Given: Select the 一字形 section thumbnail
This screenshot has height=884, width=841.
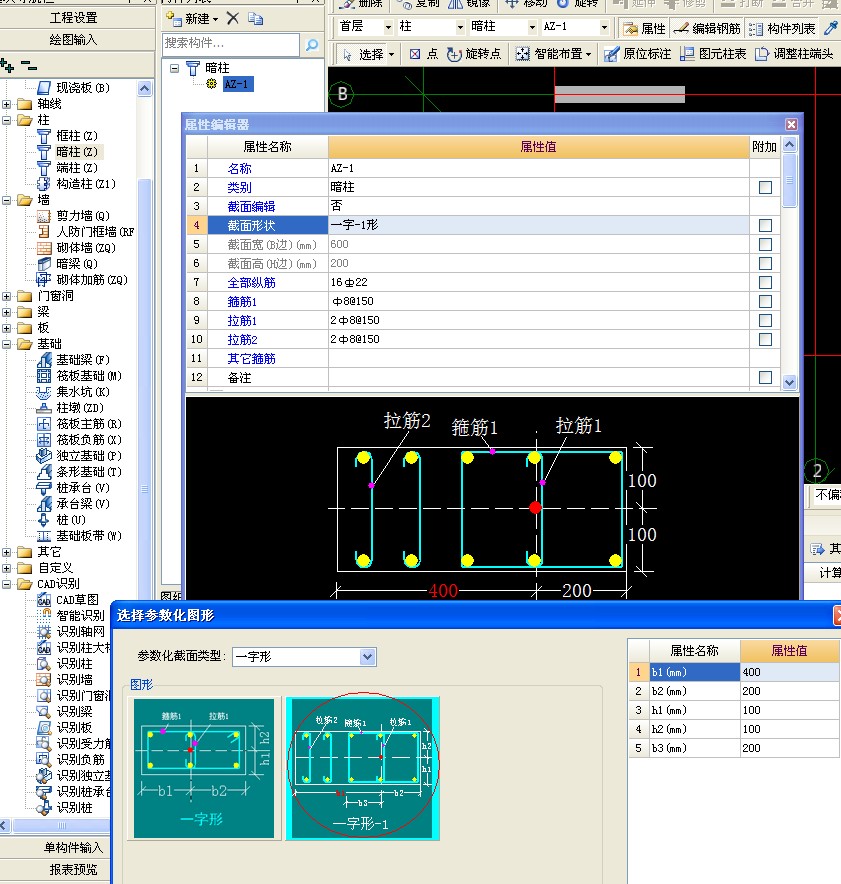Looking at the screenshot, I should tap(204, 768).
